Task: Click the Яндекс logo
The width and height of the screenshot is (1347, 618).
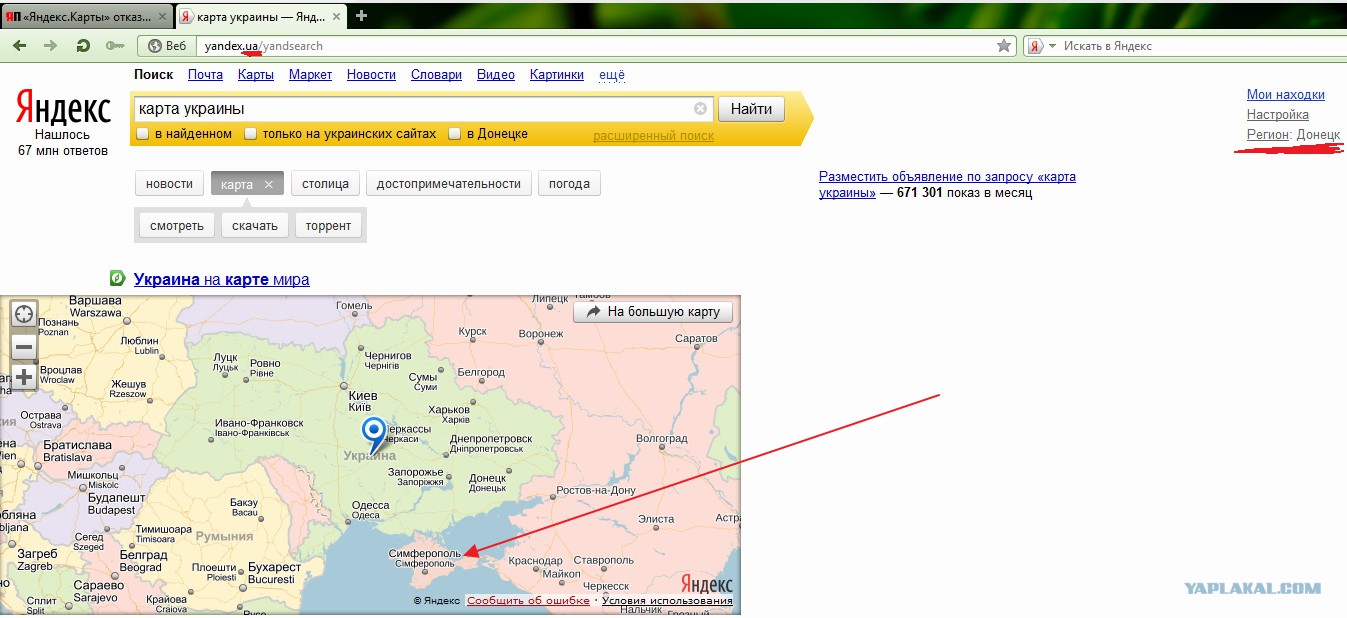Action: click(x=63, y=107)
